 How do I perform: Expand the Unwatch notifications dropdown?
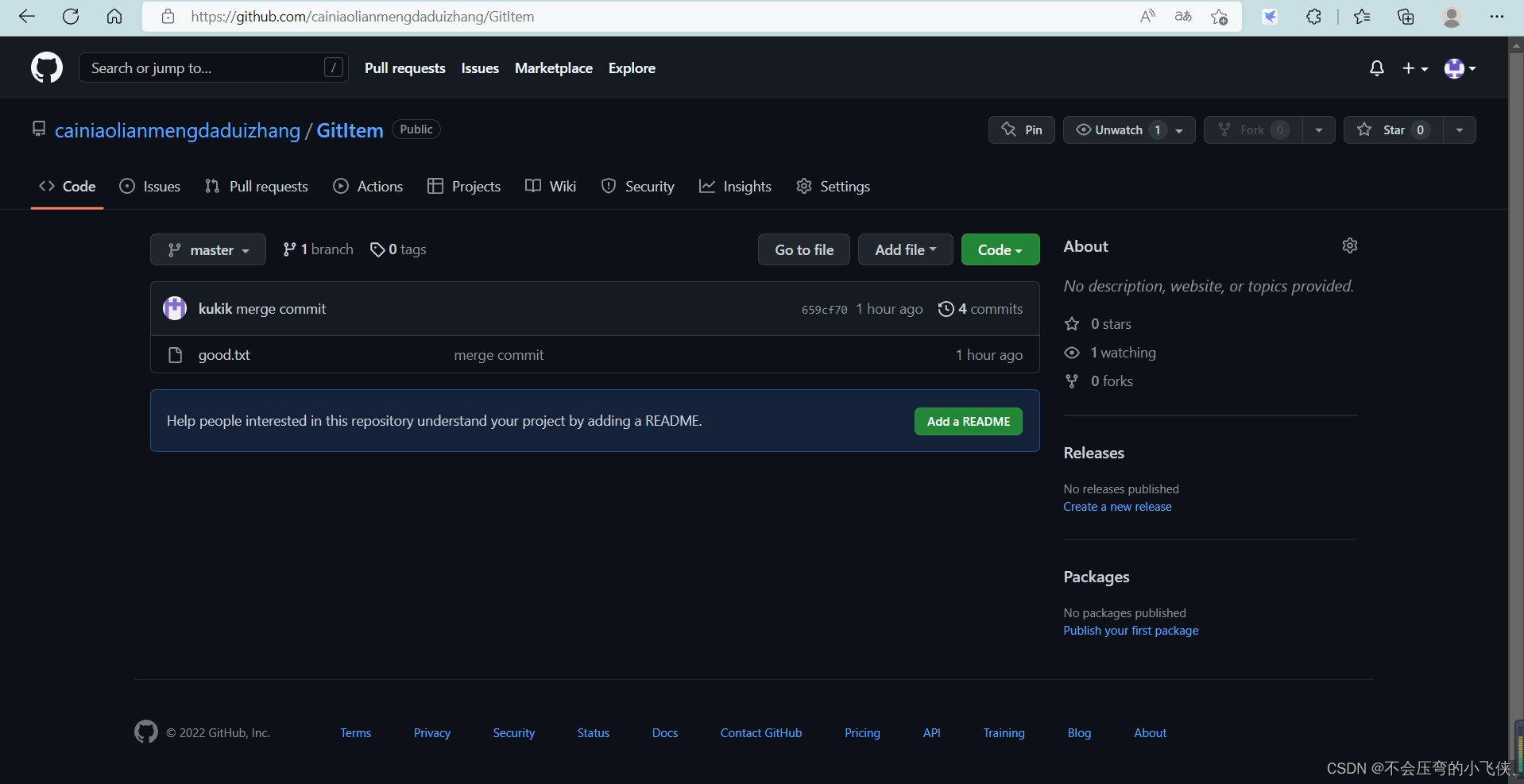(x=1129, y=129)
